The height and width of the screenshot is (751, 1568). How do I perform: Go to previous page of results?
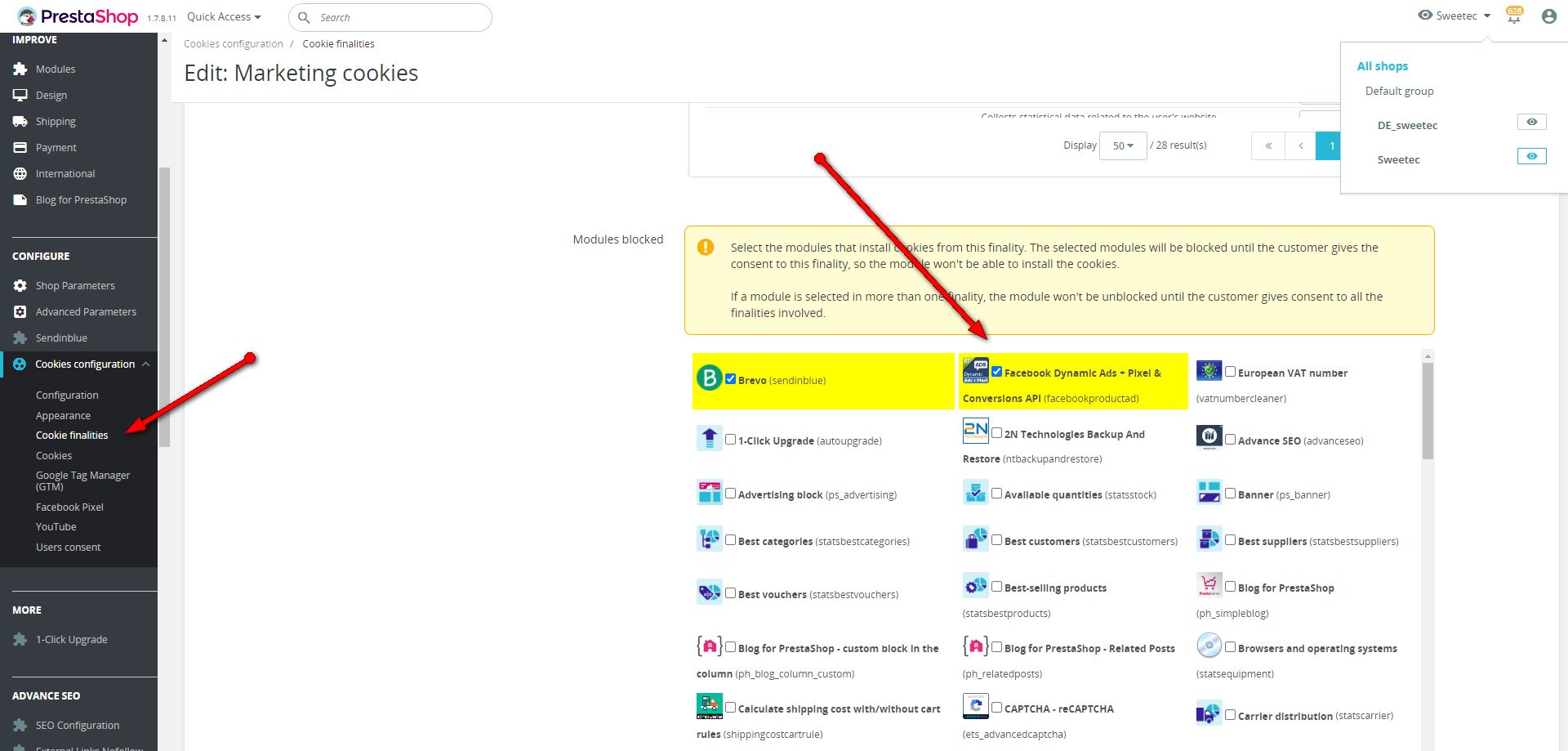pyautogui.click(x=1300, y=145)
